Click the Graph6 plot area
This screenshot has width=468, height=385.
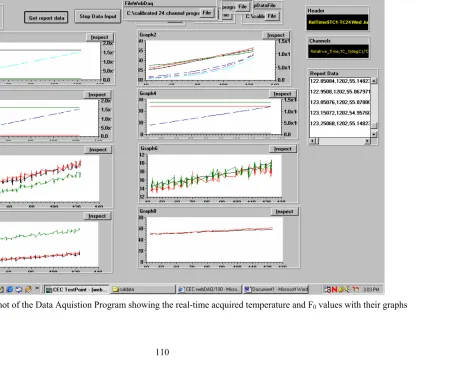pyautogui.click(x=215, y=175)
